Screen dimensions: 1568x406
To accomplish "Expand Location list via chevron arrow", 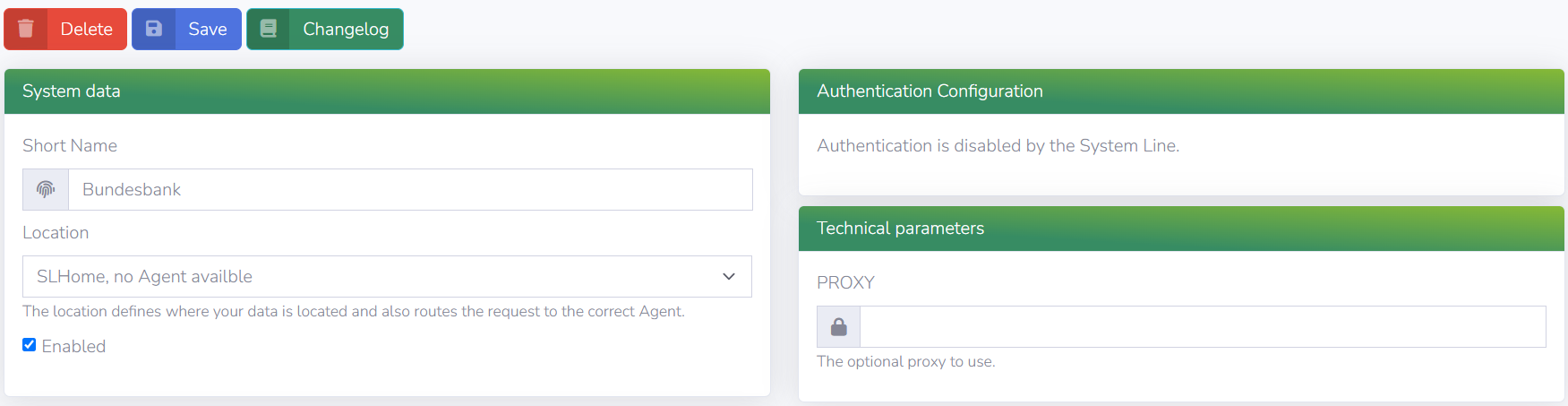I will coord(729,277).
